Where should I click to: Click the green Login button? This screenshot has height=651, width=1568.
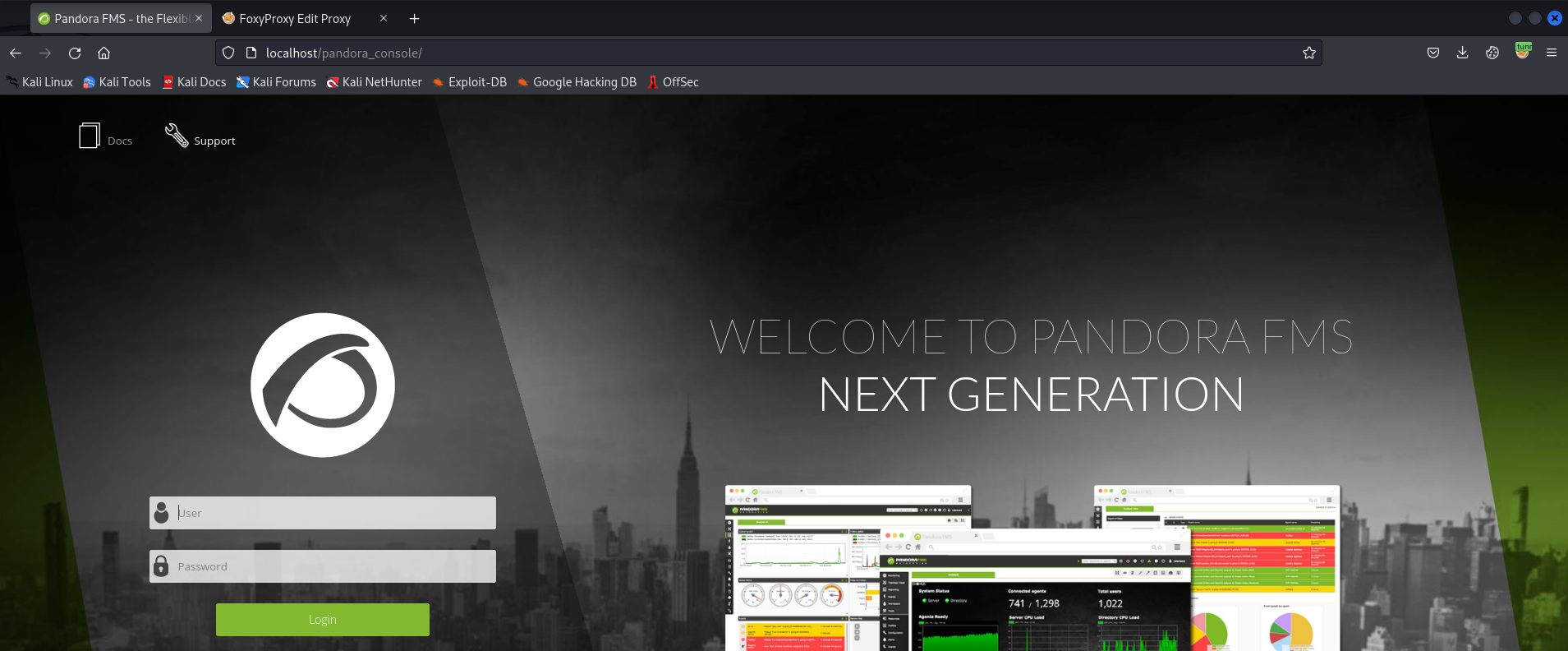[323, 620]
